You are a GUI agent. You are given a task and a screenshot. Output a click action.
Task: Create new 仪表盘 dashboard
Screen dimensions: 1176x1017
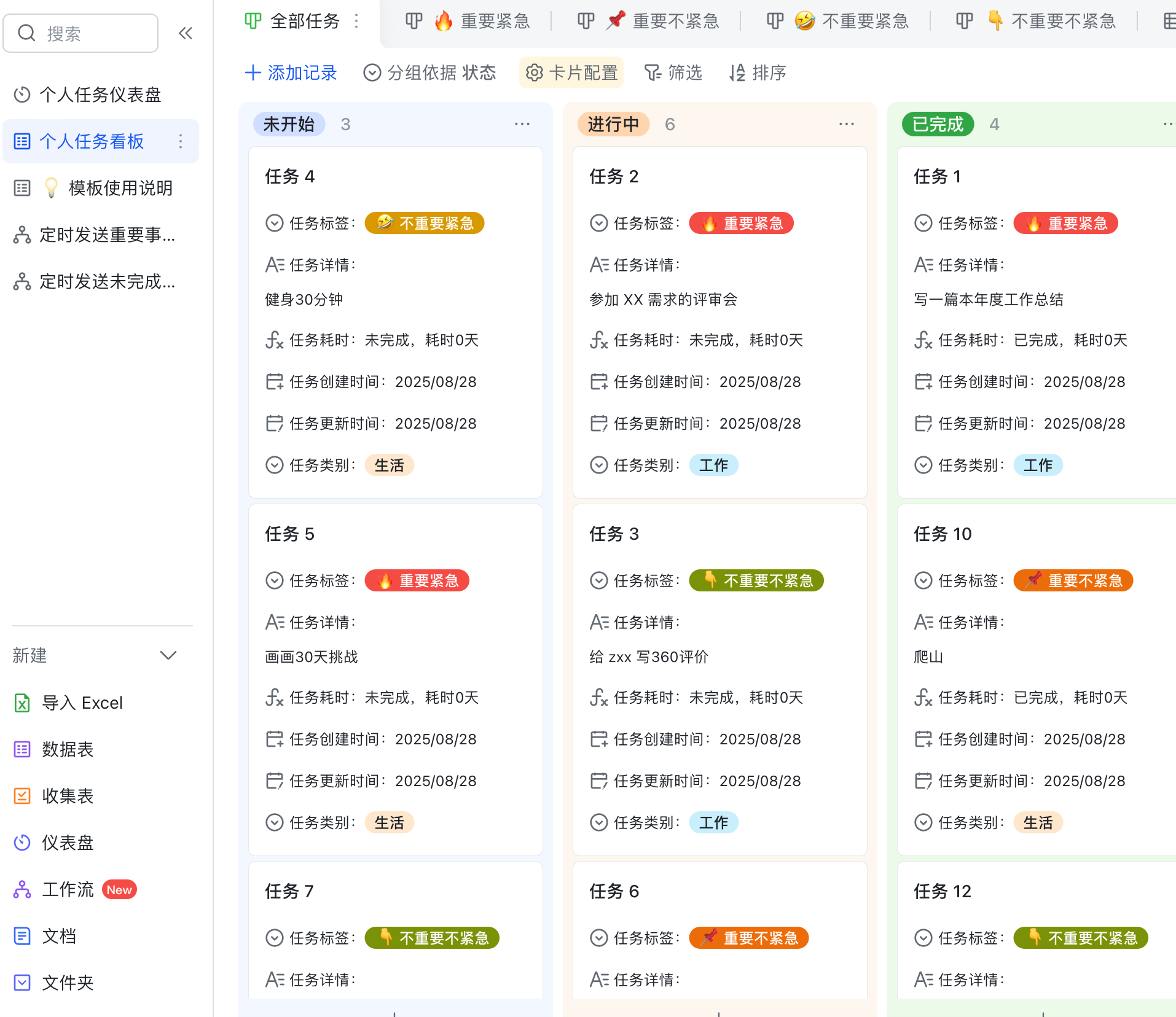coord(68,843)
